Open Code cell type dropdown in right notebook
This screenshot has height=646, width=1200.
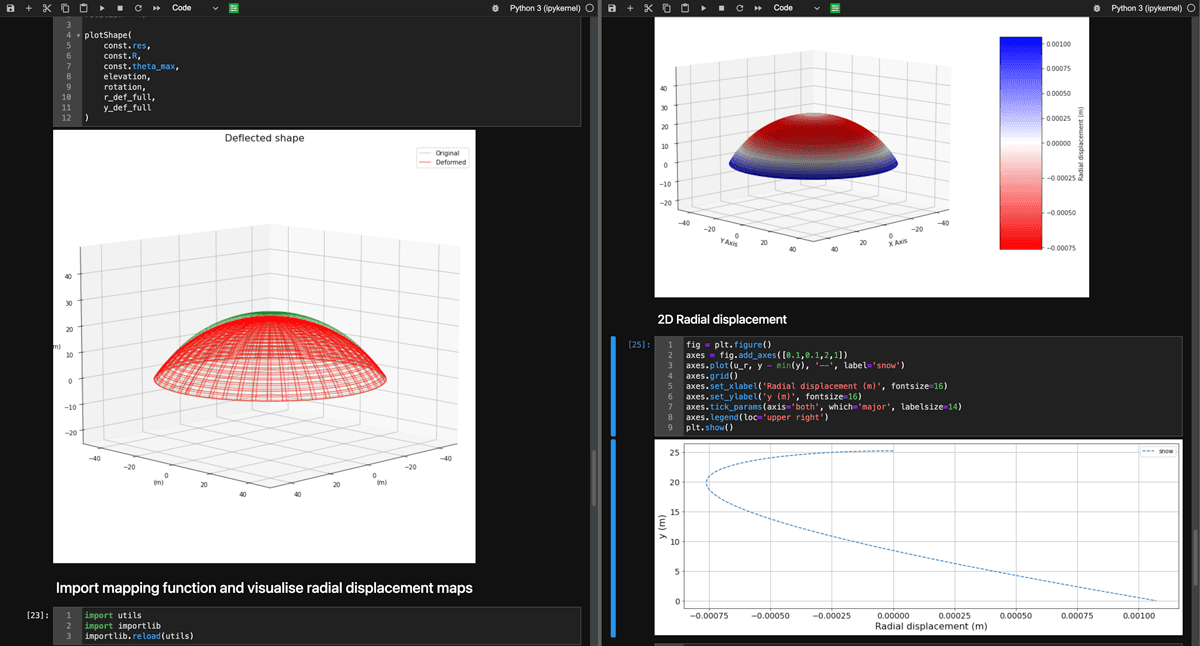pos(797,8)
